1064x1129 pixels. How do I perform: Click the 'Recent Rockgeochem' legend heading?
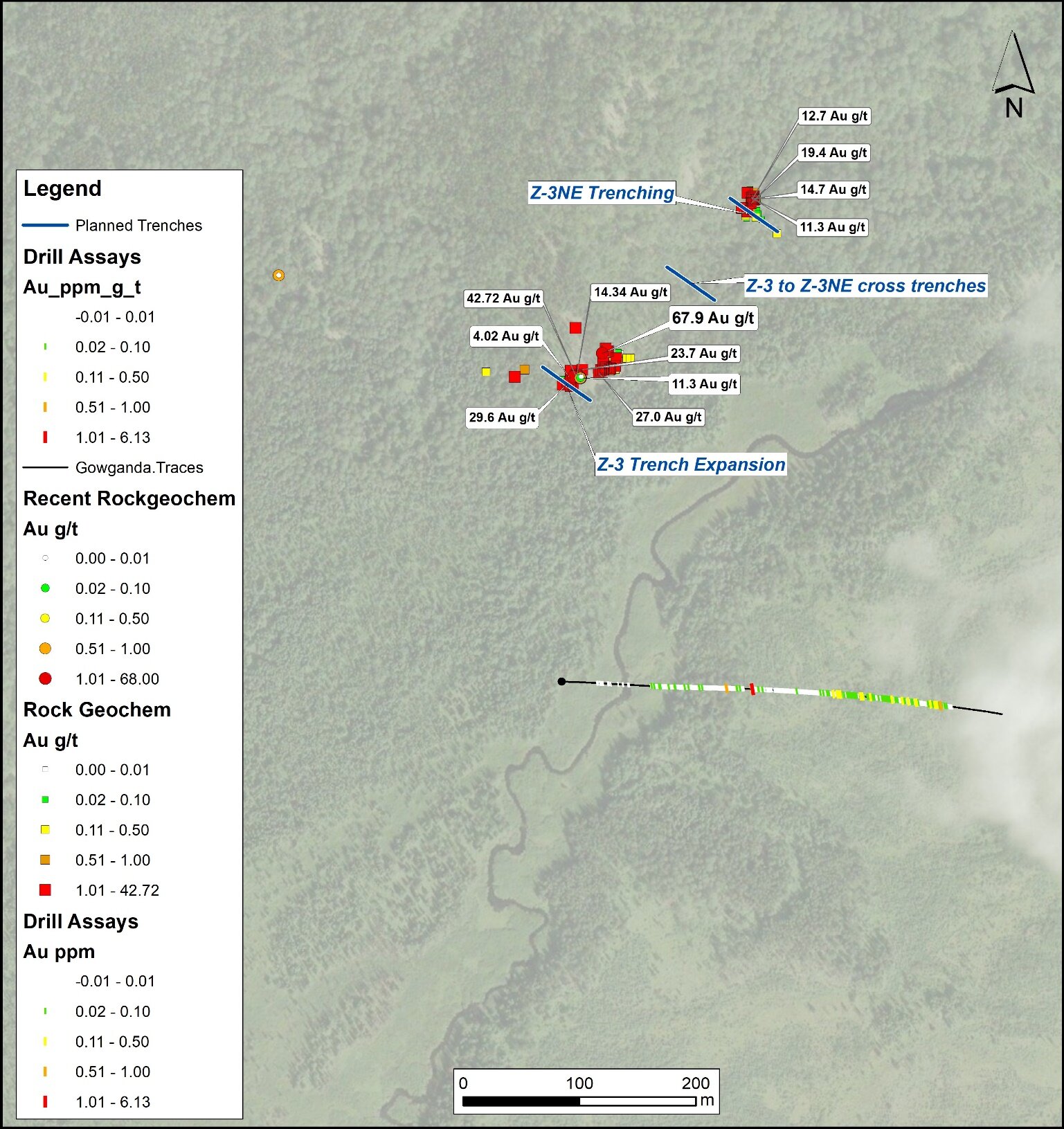click(x=129, y=498)
